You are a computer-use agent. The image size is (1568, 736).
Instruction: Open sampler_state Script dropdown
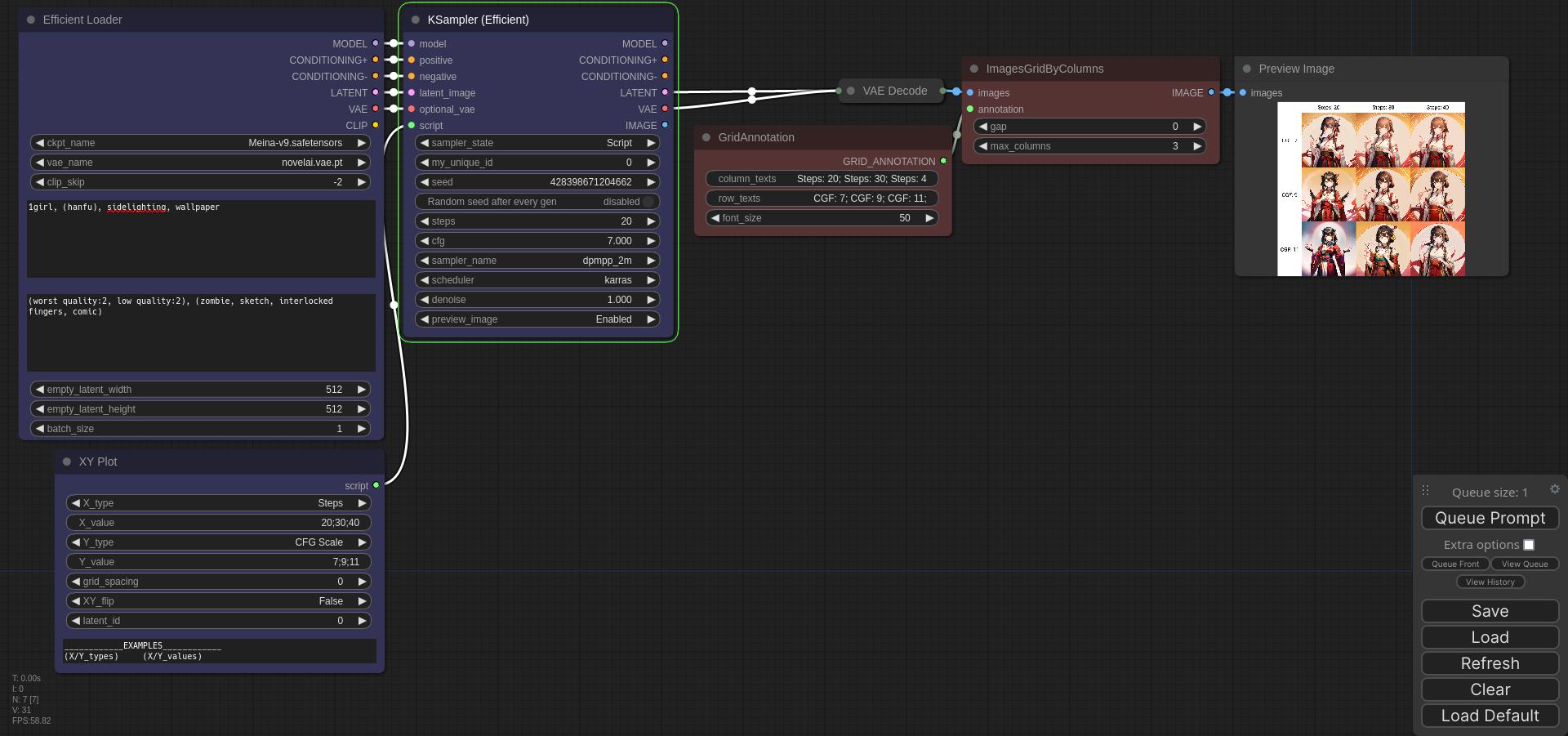pyautogui.click(x=537, y=143)
